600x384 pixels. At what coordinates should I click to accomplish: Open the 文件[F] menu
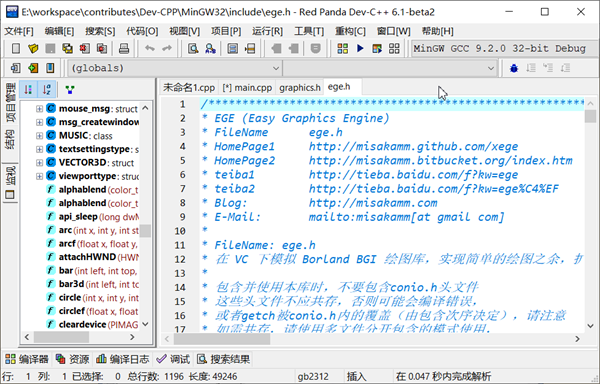click(x=18, y=31)
